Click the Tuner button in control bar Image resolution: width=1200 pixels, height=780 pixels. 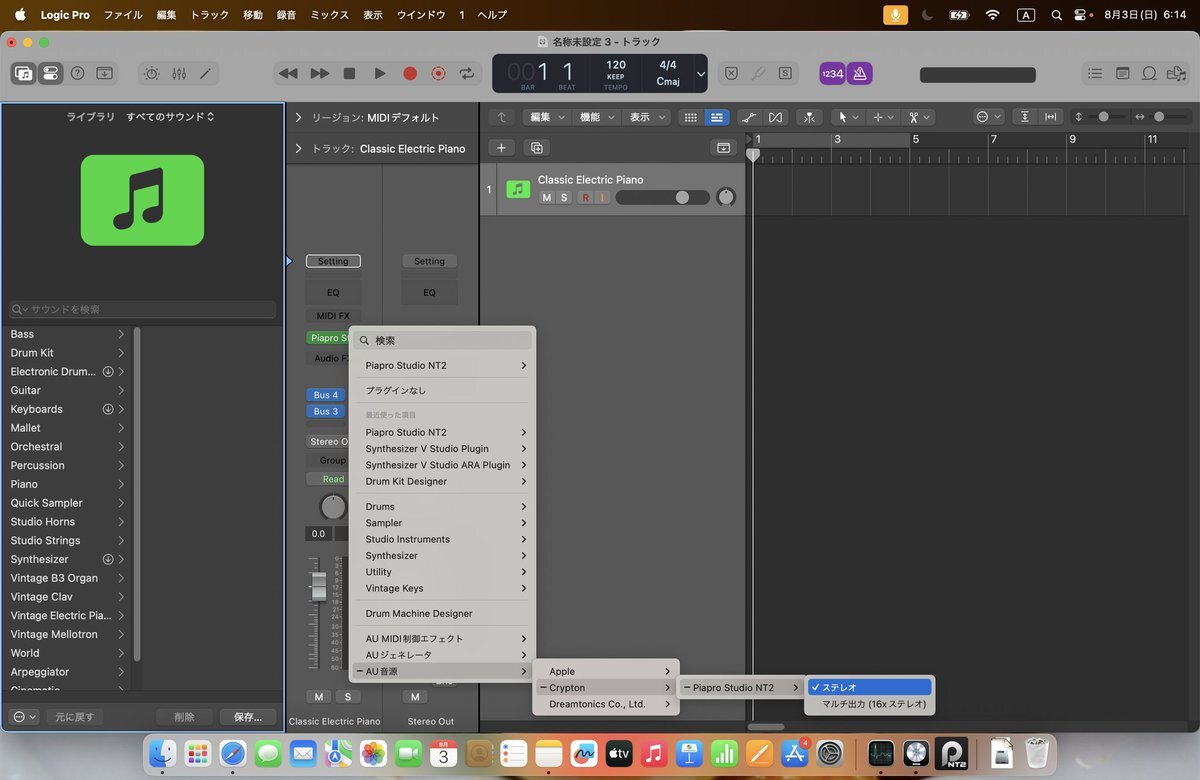[x=758, y=73]
